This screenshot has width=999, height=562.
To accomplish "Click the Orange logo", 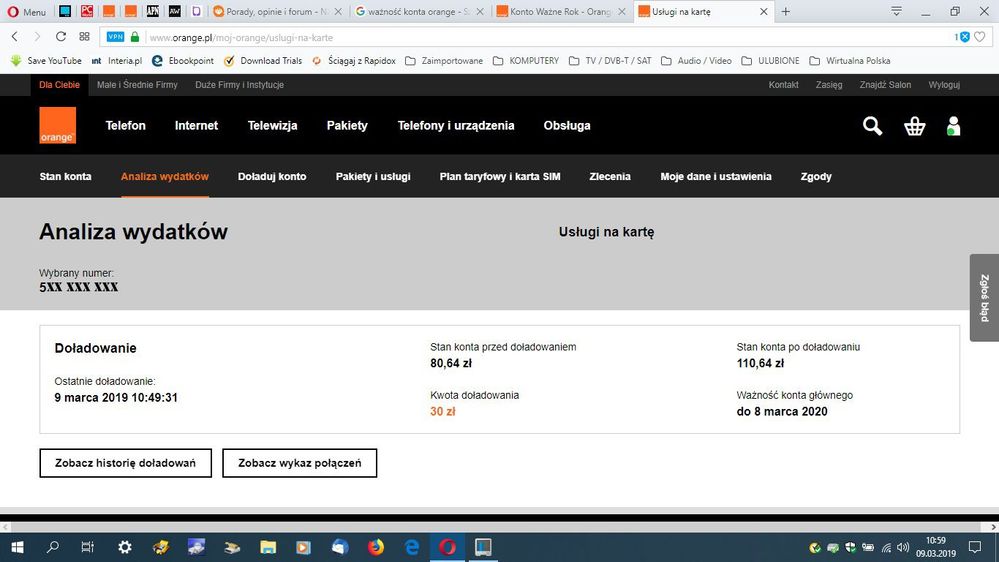I will [x=57, y=126].
